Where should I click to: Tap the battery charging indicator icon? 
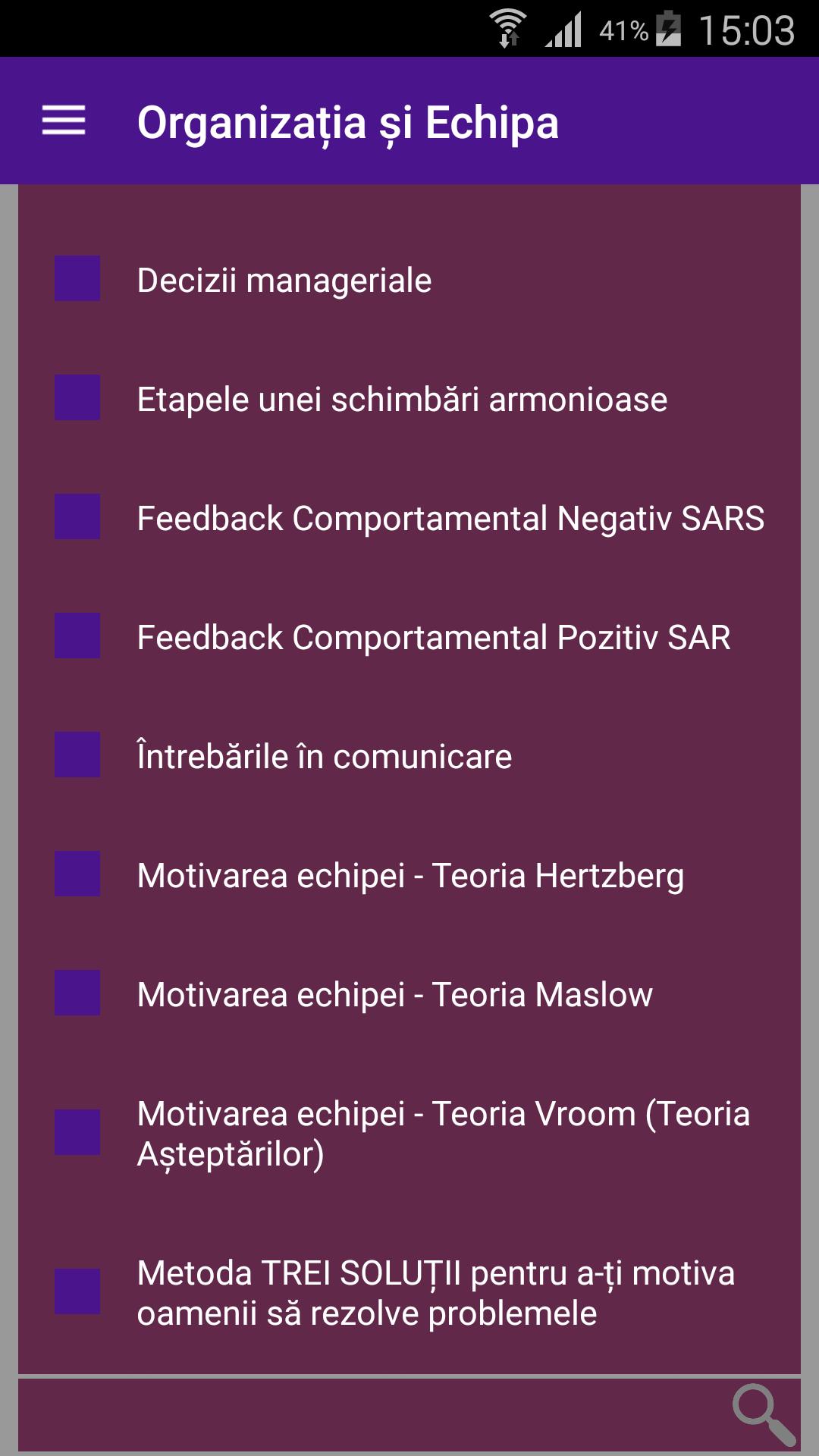[x=668, y=29]
